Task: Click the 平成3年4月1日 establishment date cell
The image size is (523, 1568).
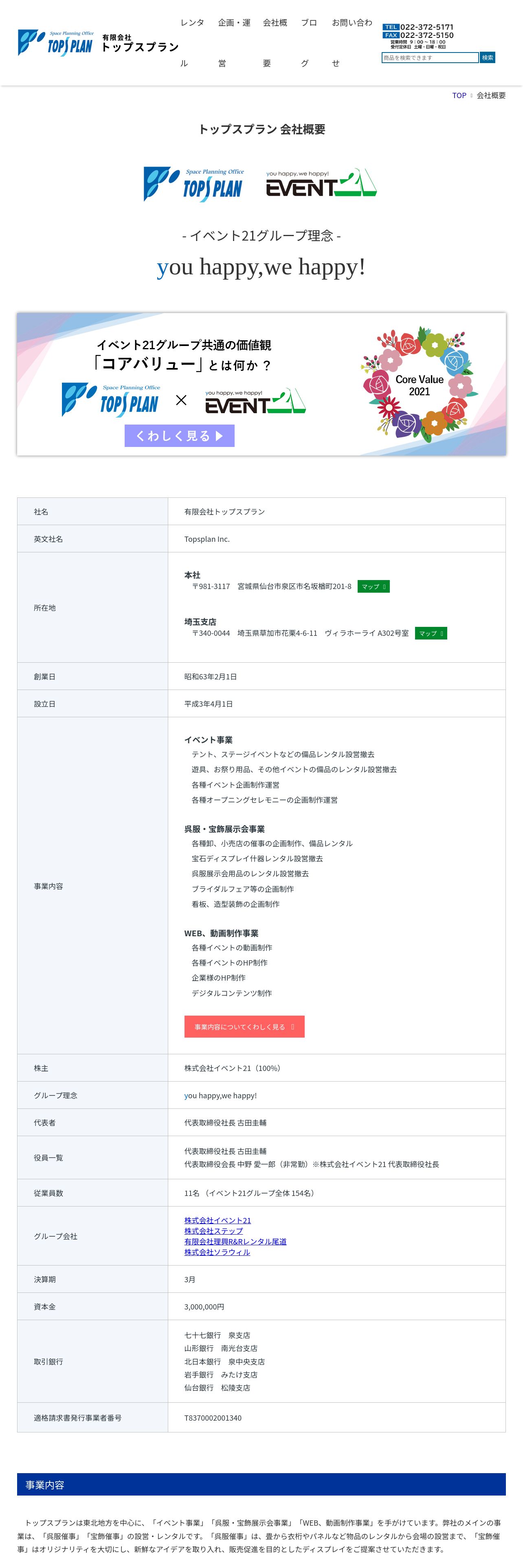Action: [337, 704]
